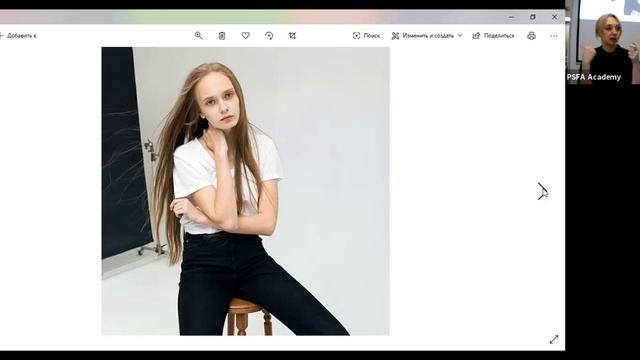The width and height of the screenshot is (640, 360).
Task: Delete the photo with trash icon
Action: pos(222,36)
